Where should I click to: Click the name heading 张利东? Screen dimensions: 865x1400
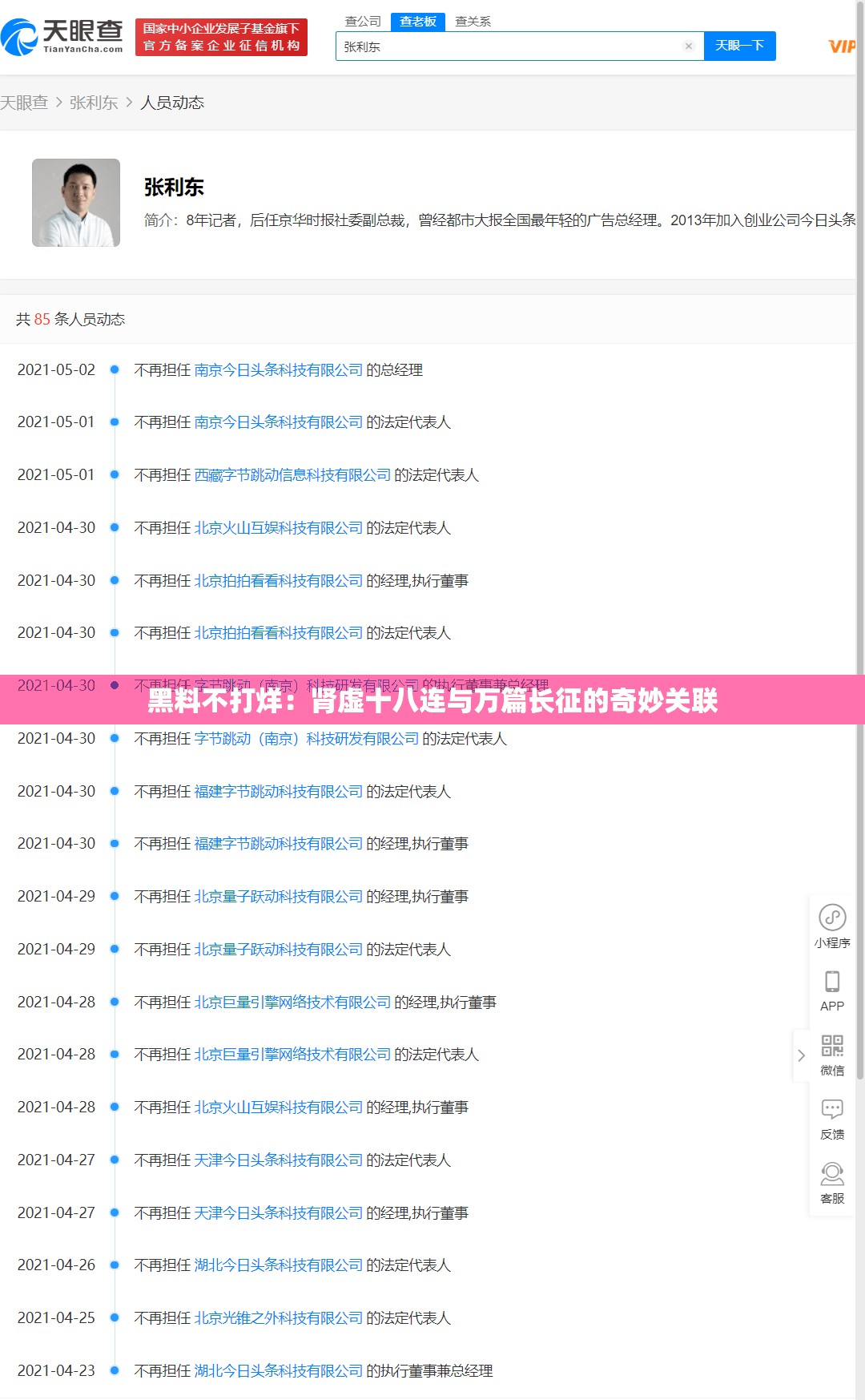(x=174, y=187)
